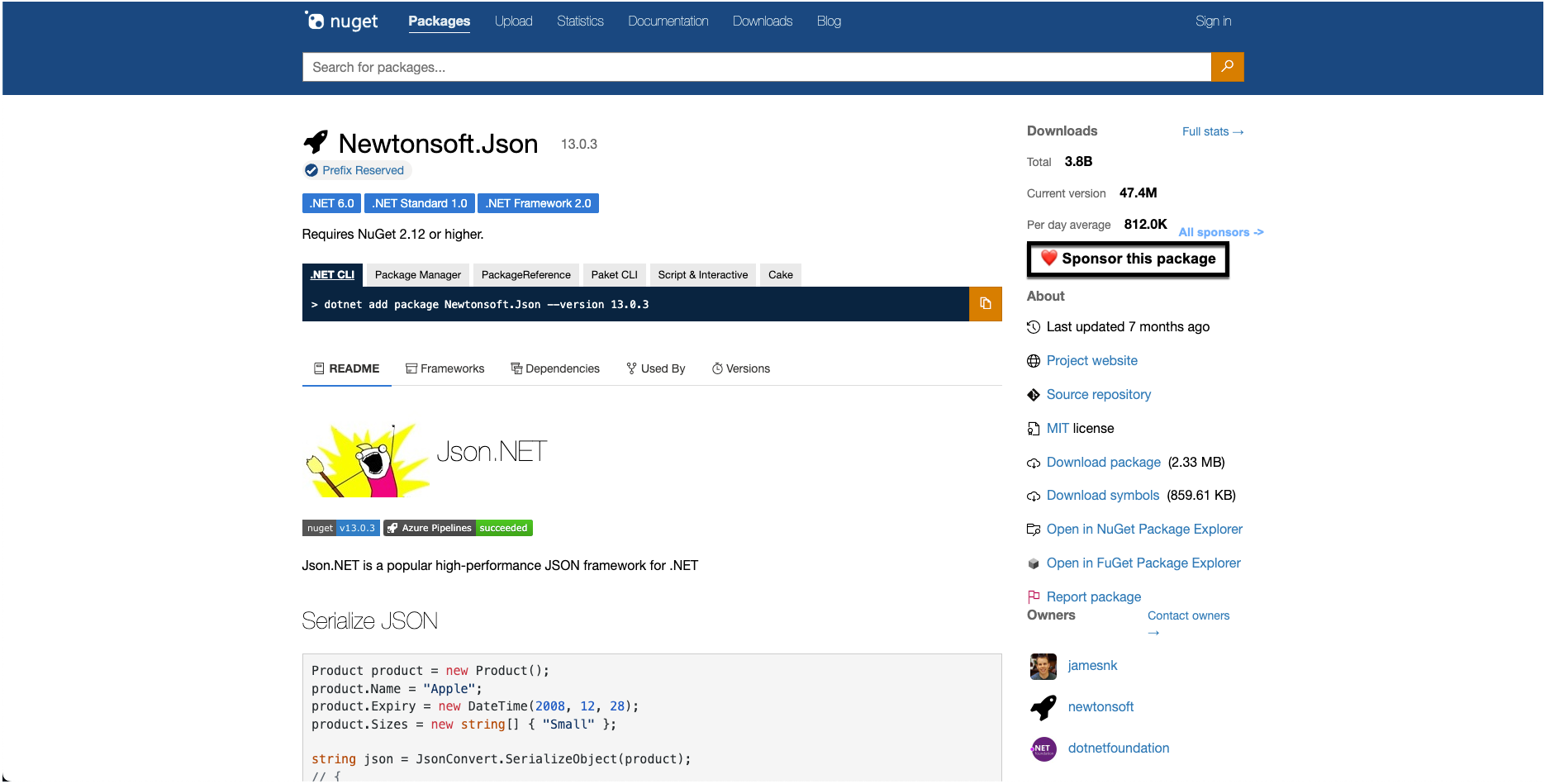The height and width of the screenshot is (784, 1545).
Task: Click the orange search magnifier button
Action: [1227, 67]
